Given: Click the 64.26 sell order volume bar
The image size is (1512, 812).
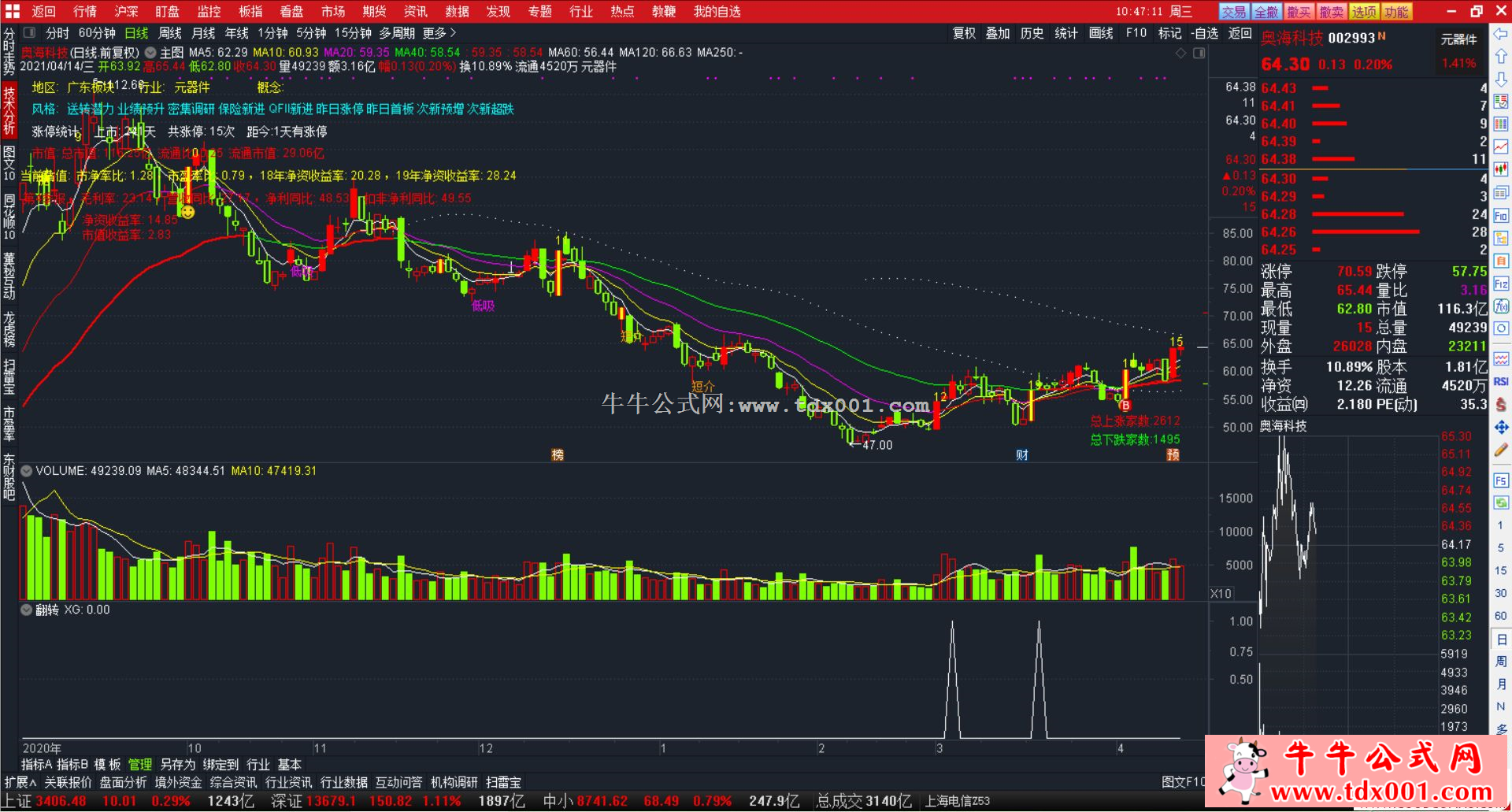Looking at the screenshot, I should (x=1366, y=232).
